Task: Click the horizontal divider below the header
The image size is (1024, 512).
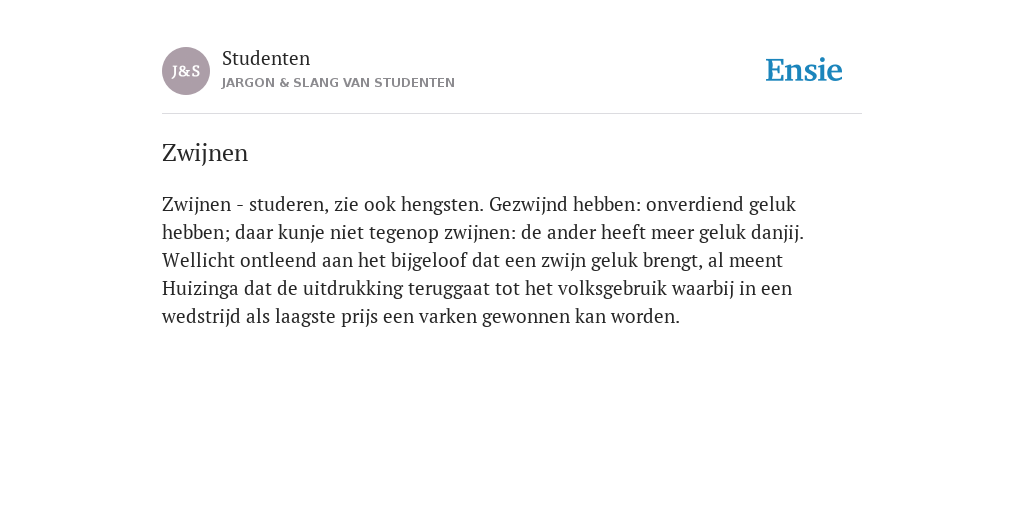Action: (512, 114)
